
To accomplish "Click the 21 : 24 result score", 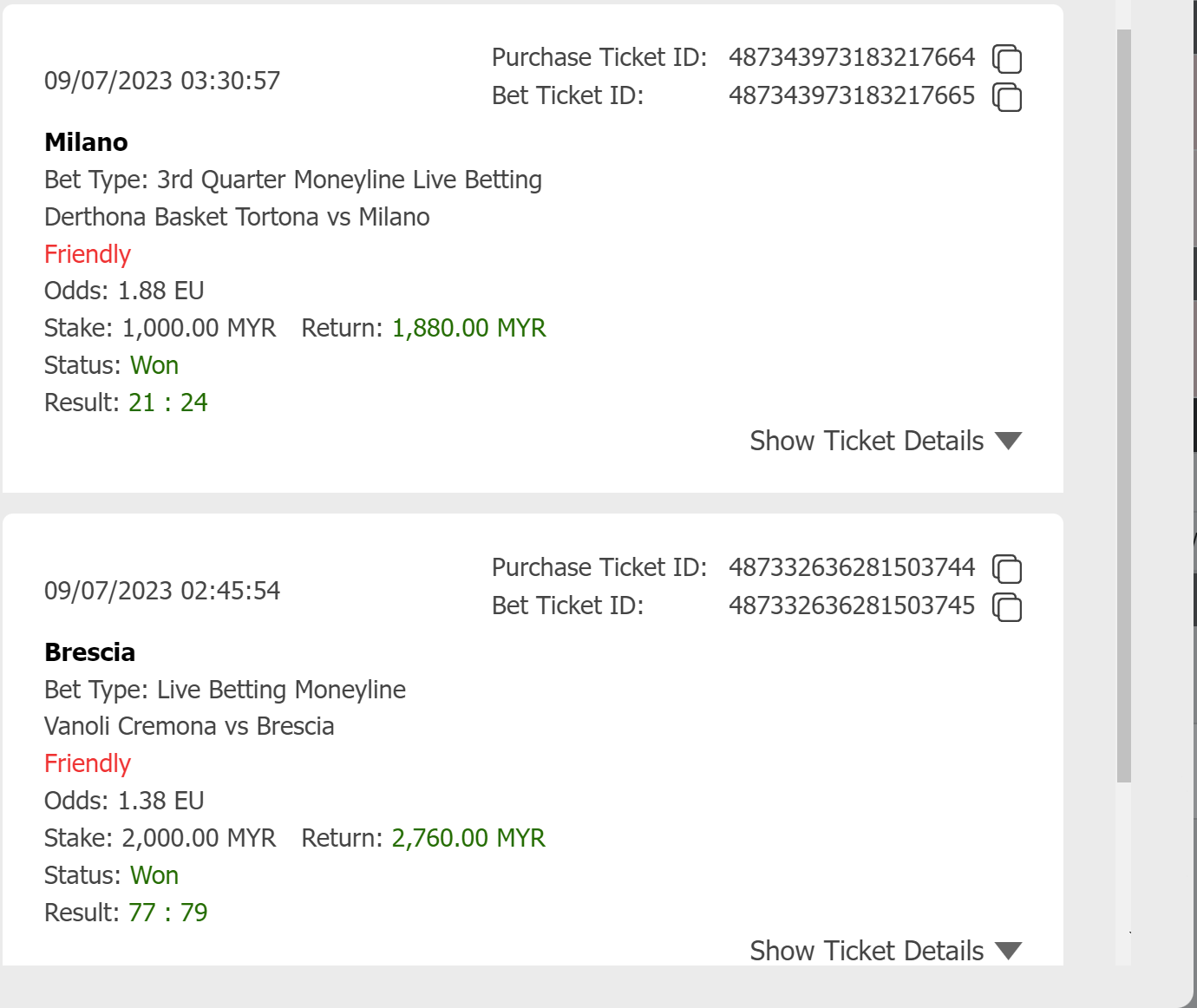I will pyautogui.click(x=168, y=403).
